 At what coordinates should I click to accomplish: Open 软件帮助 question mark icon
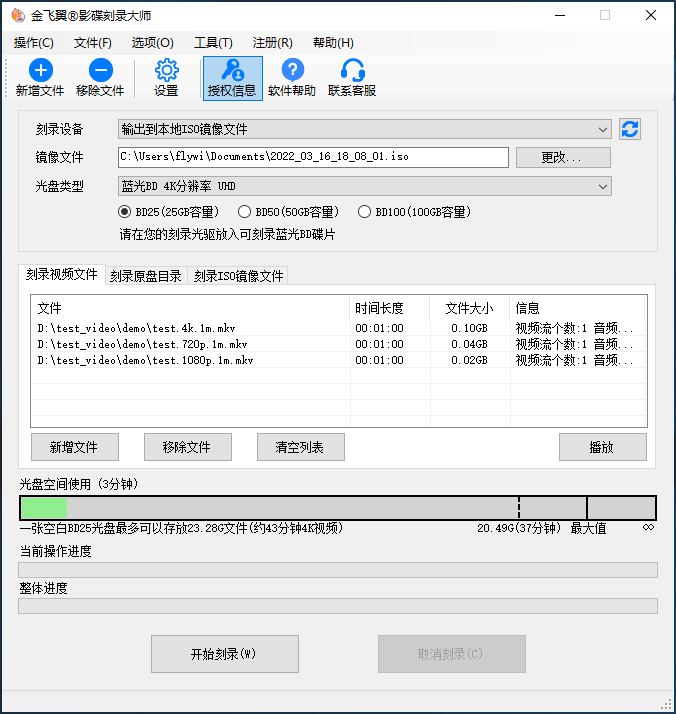click(292, 71)
